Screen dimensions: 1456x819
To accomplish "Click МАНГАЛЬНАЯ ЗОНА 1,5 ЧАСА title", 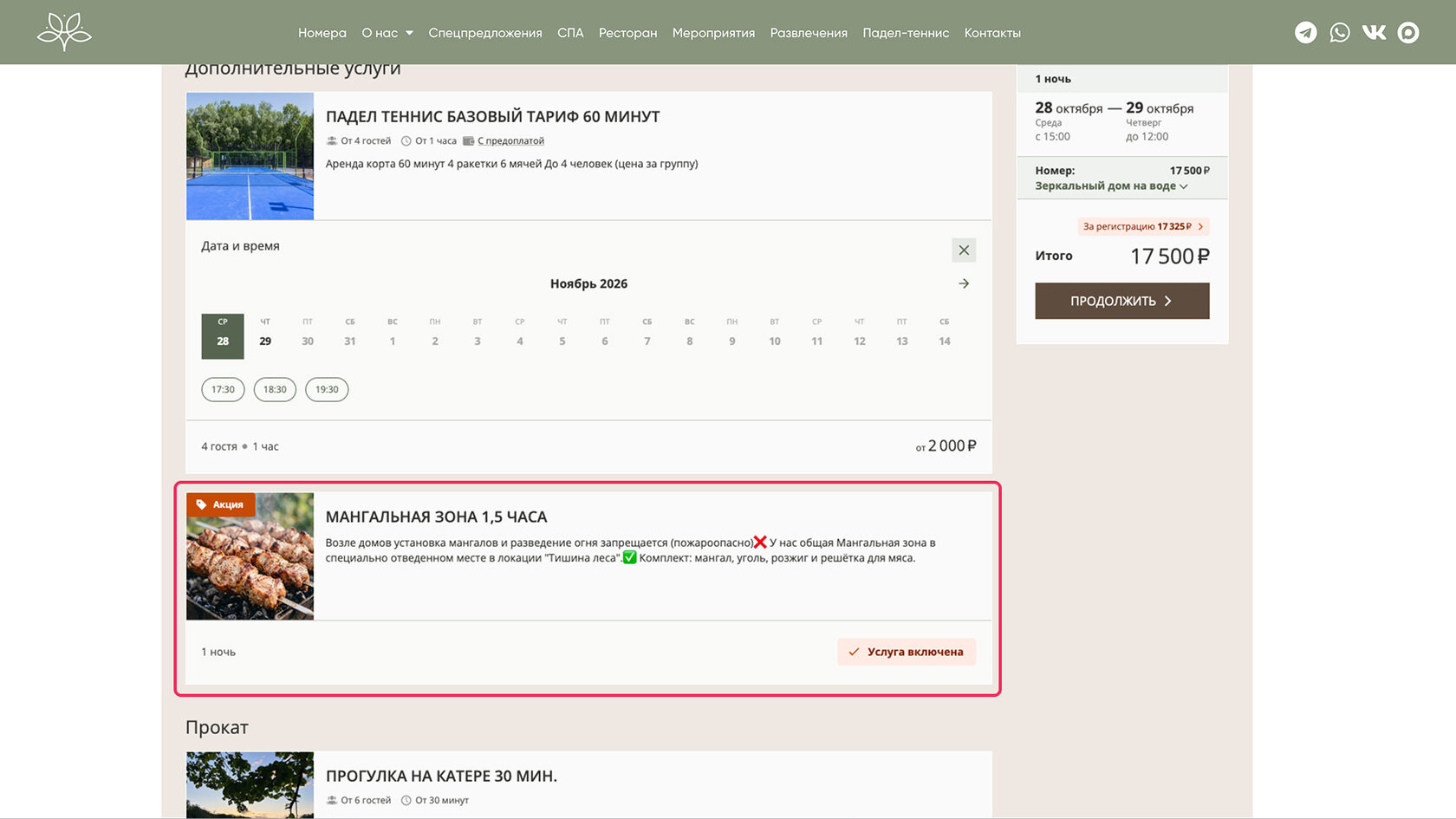I will point(436,517).
